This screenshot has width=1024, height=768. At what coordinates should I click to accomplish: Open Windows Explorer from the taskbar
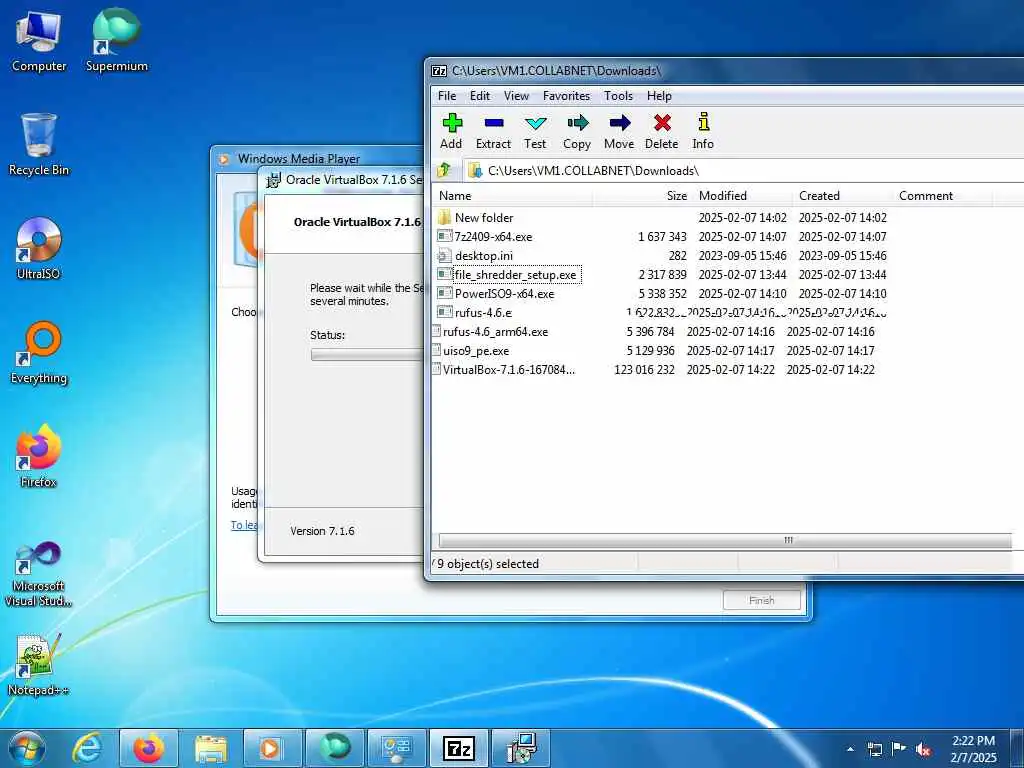211,748
